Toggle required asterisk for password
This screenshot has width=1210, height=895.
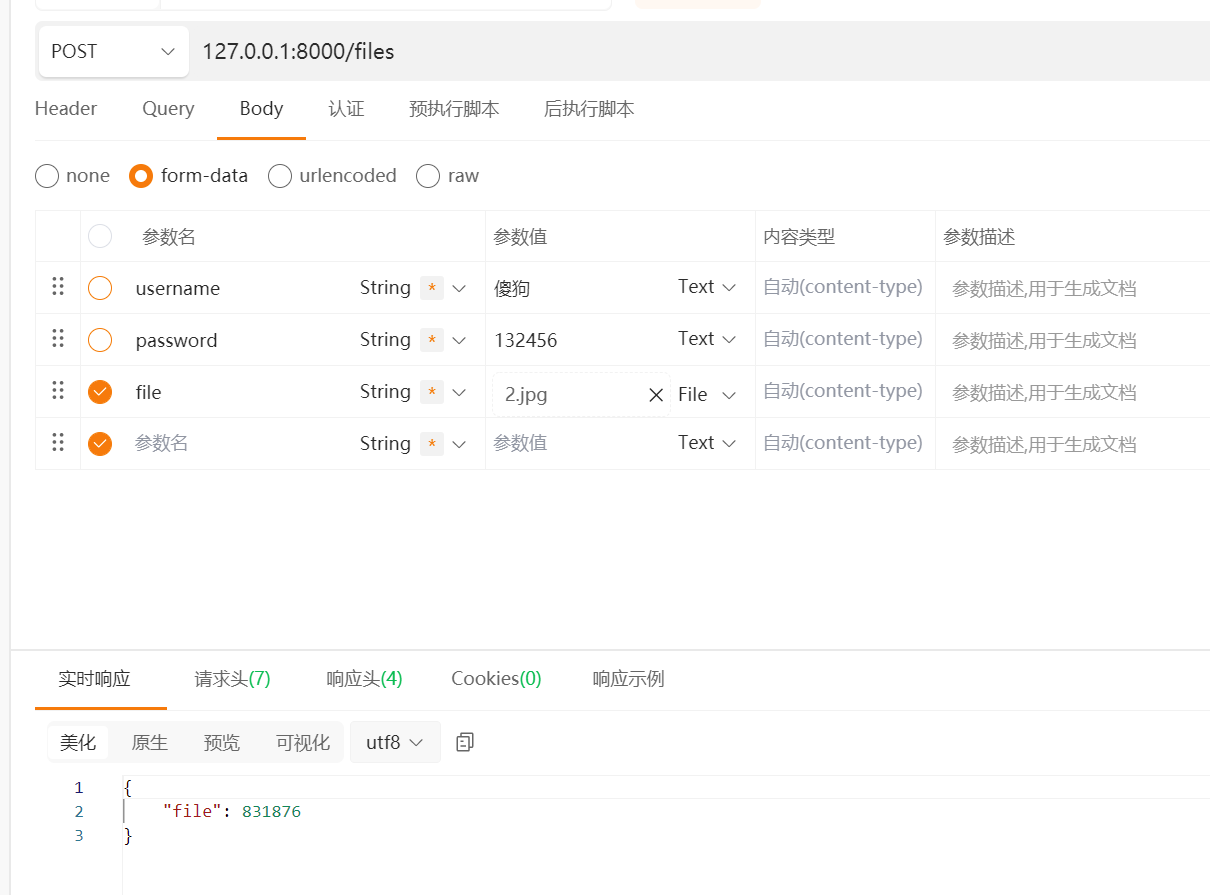[431, 340]
